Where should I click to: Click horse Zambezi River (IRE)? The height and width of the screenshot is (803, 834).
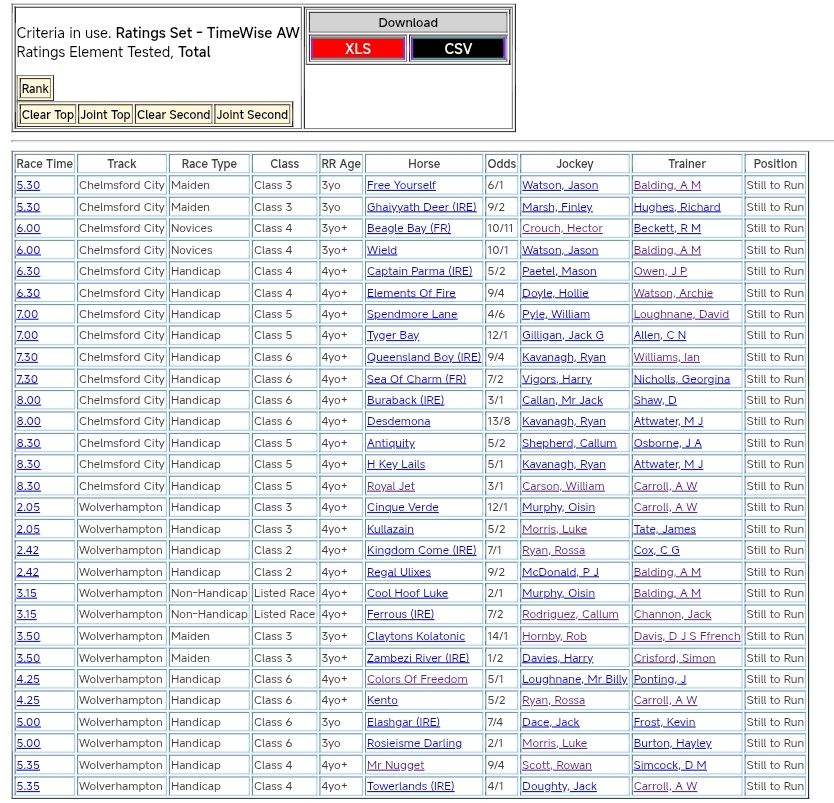(x=417, y=658)
